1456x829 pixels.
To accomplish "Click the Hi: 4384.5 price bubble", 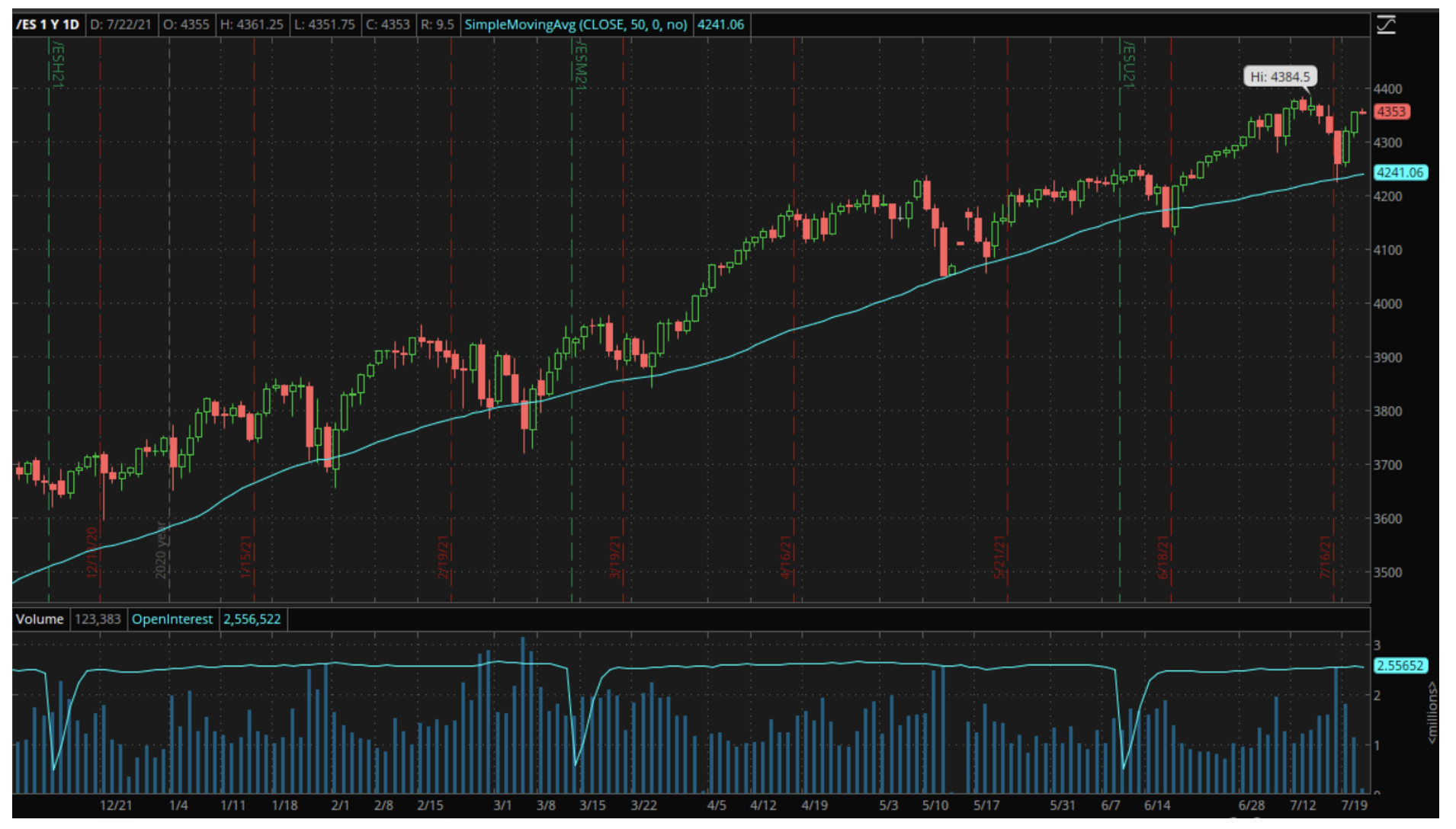I will coord(1280,77).
